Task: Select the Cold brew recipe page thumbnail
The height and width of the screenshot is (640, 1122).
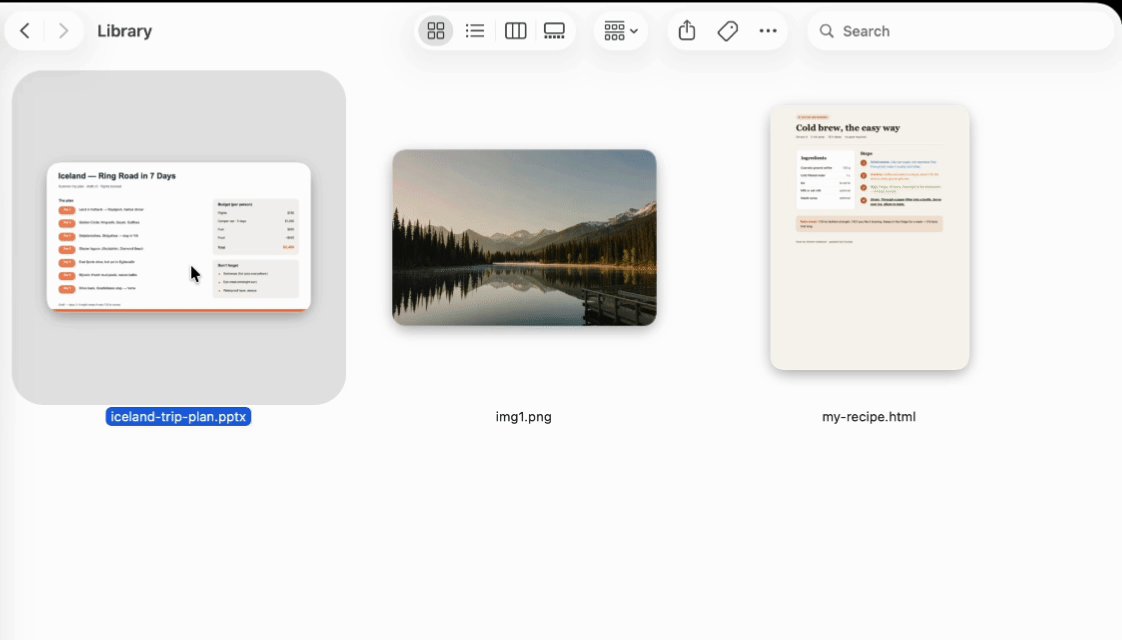Action: [870, 238]
